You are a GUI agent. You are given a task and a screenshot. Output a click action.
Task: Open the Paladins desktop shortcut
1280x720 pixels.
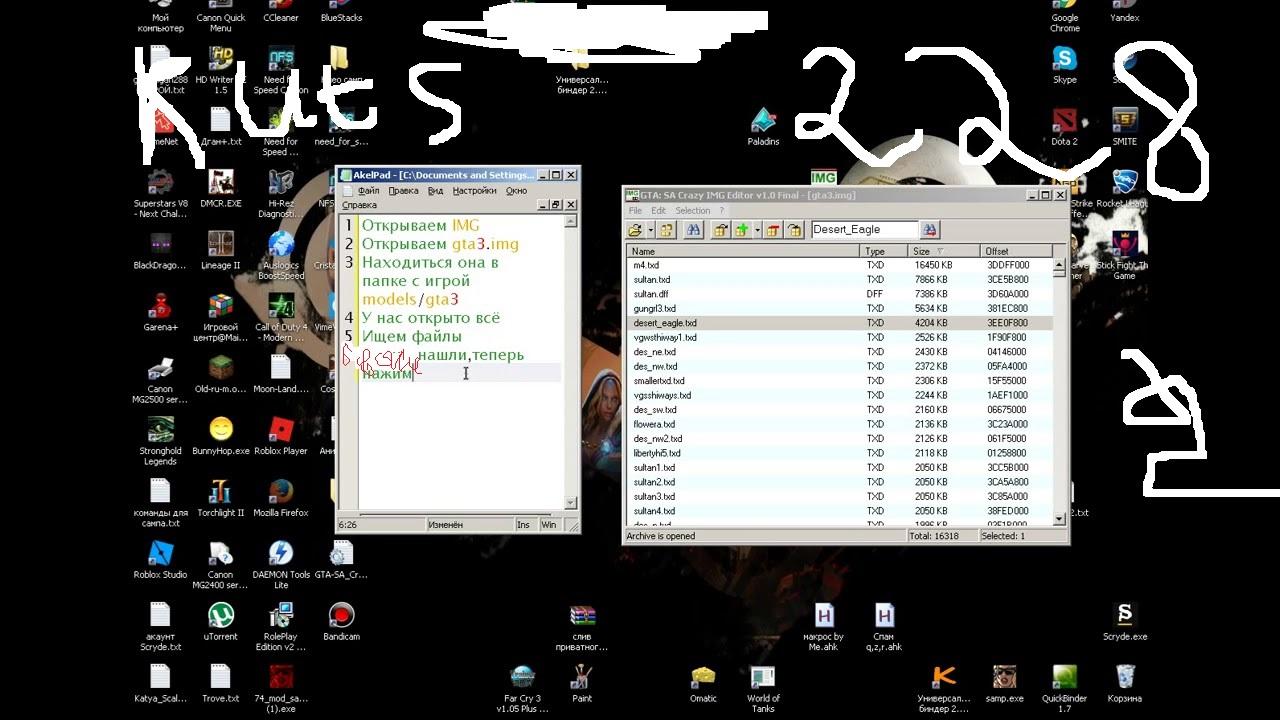point(763,123)
